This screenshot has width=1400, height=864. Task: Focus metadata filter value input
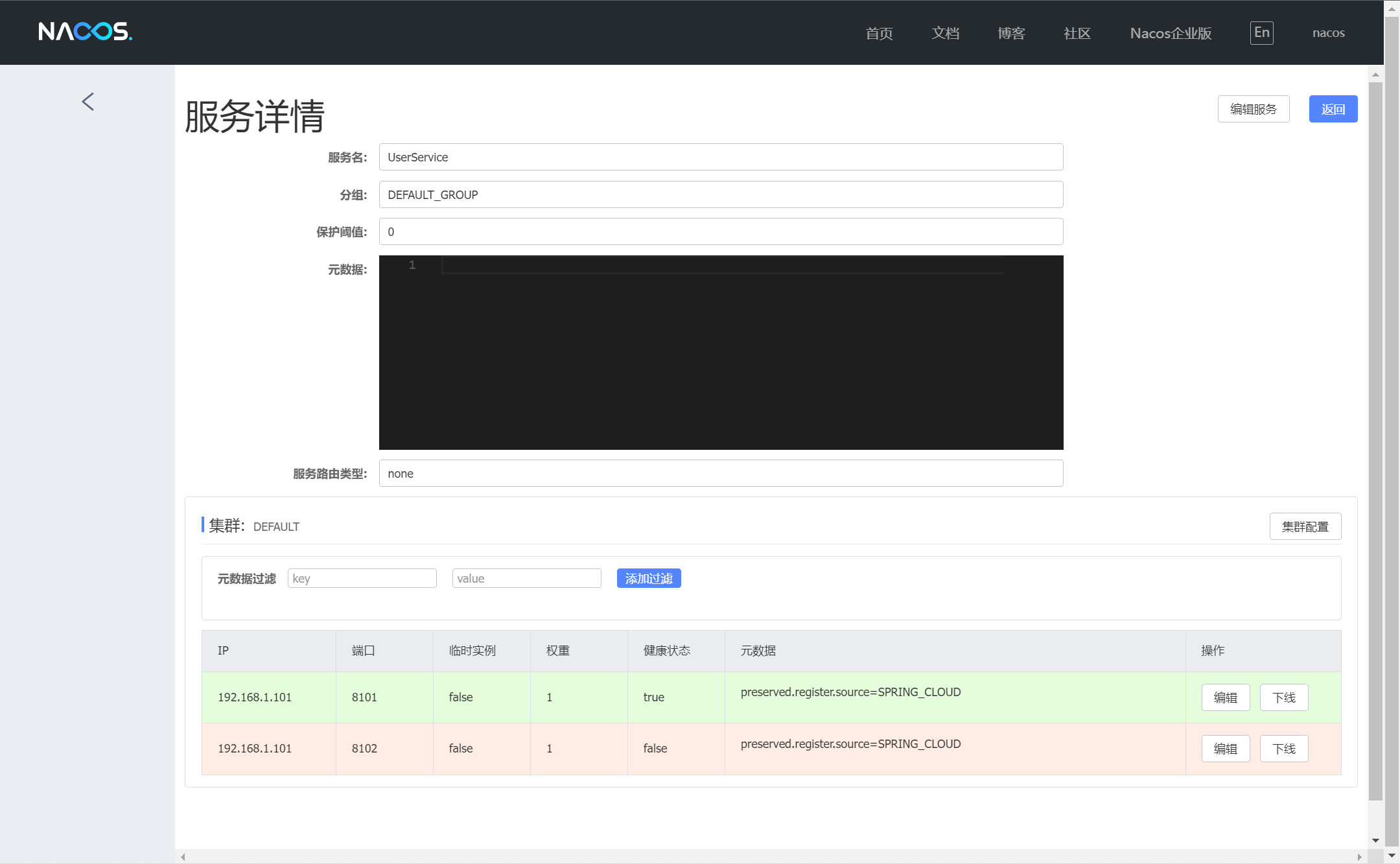point(527,578)
